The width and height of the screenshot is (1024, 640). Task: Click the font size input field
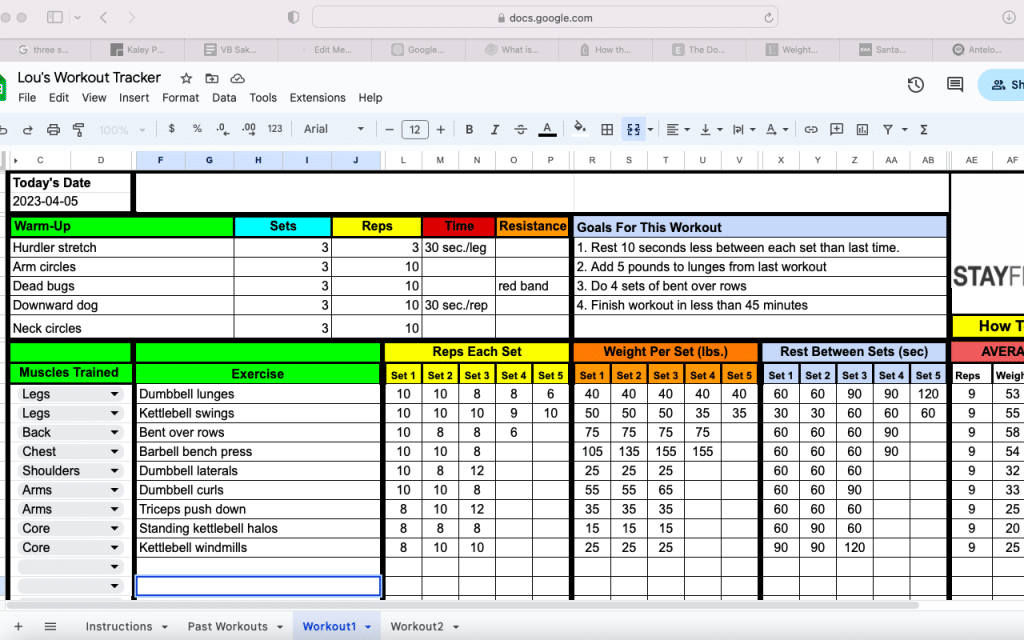[415, 129]
